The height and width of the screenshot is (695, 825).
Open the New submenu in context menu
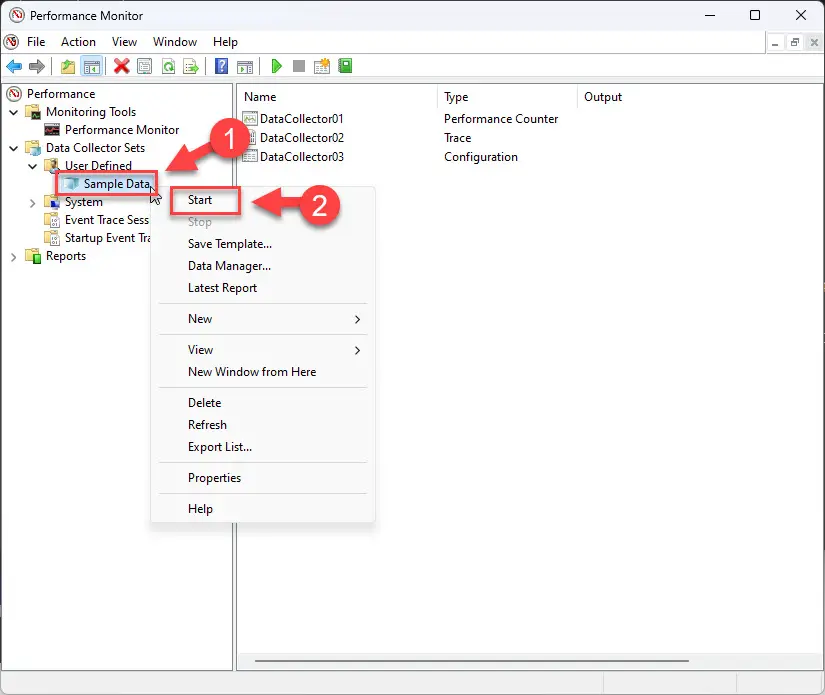click(x=263, y=319)
